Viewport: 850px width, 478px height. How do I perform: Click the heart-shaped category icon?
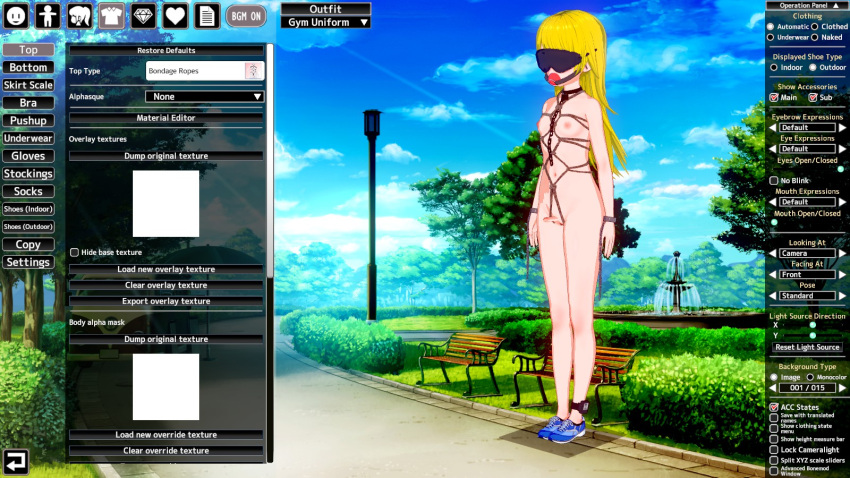pyautogui.click(x=174, y=15)
